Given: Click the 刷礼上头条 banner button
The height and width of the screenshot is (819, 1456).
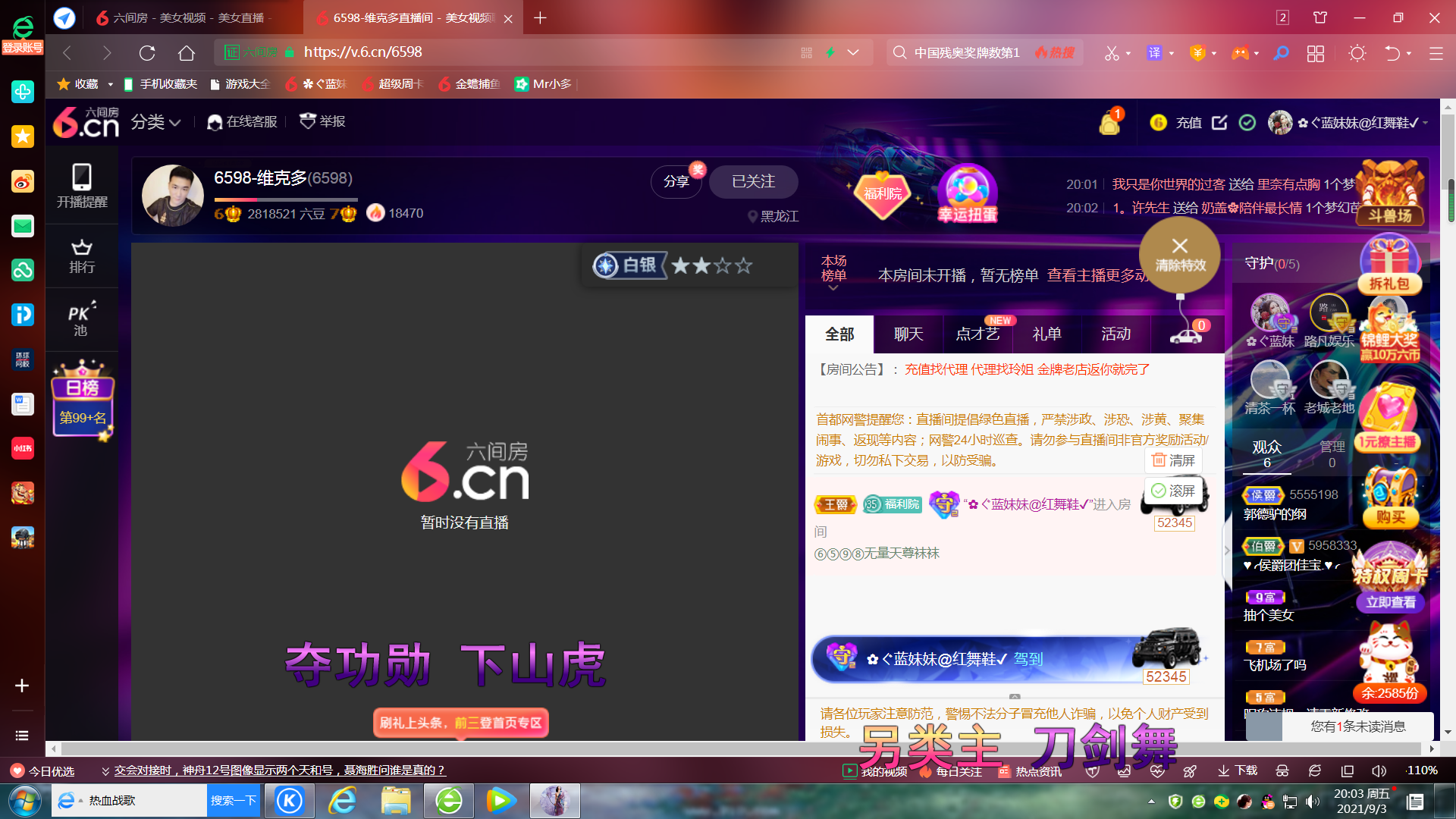Looking at the screenshot, I should 460,723.
